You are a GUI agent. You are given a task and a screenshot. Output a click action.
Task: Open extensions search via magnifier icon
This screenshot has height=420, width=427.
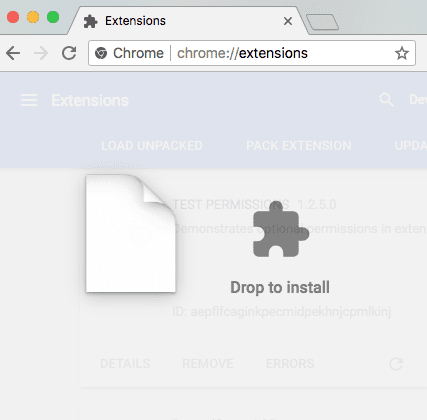pos(386,100)
